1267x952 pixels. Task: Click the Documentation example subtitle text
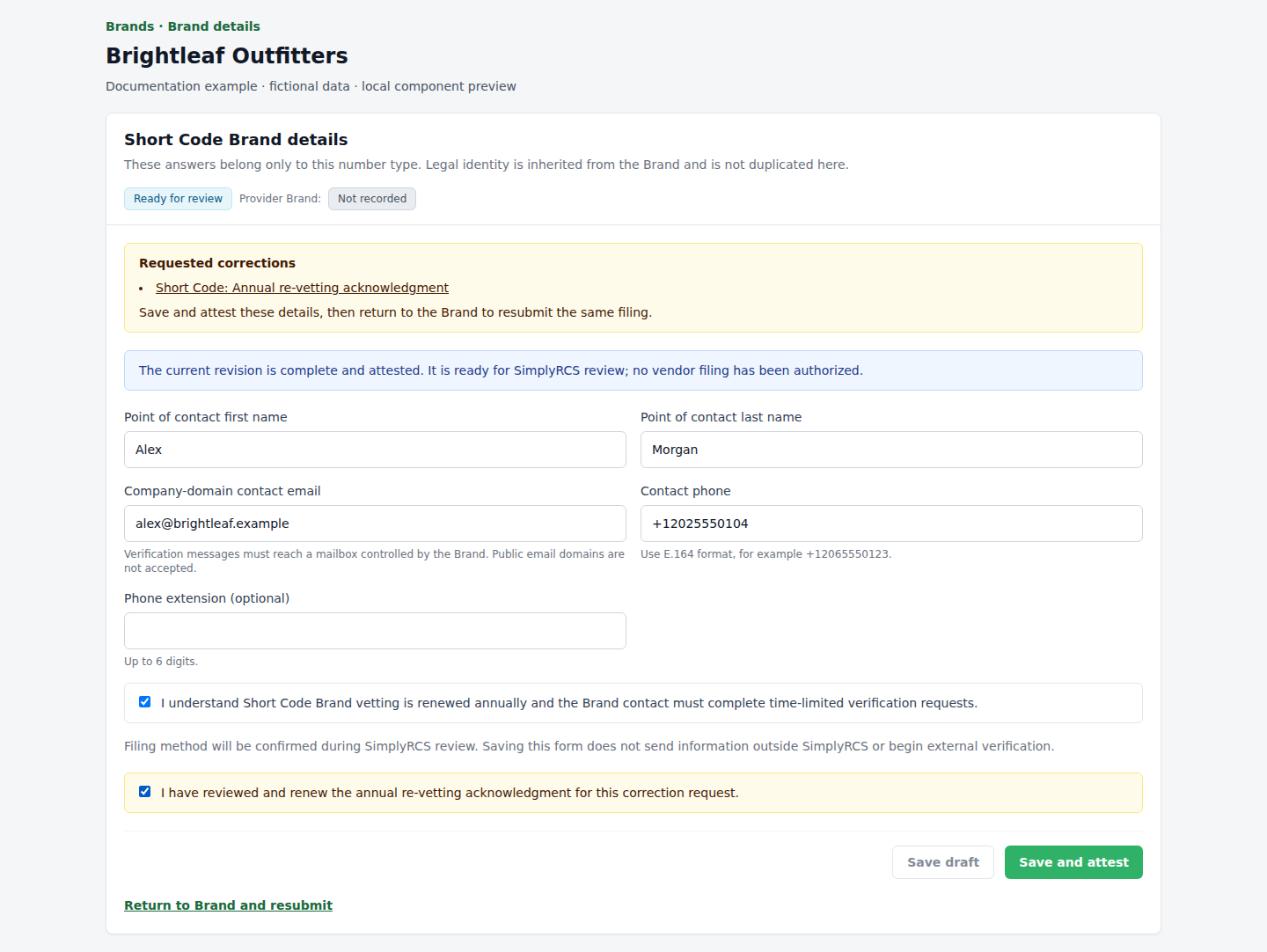pos(311,86)
